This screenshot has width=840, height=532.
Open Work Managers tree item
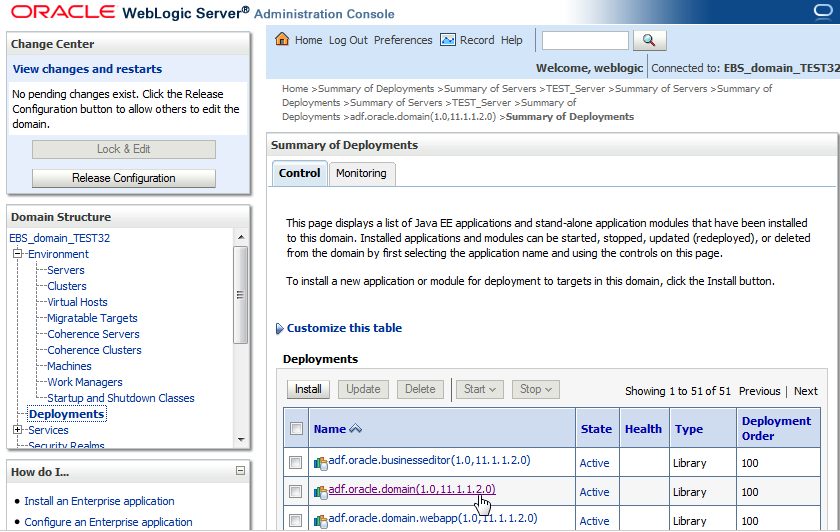click(85, 382)
